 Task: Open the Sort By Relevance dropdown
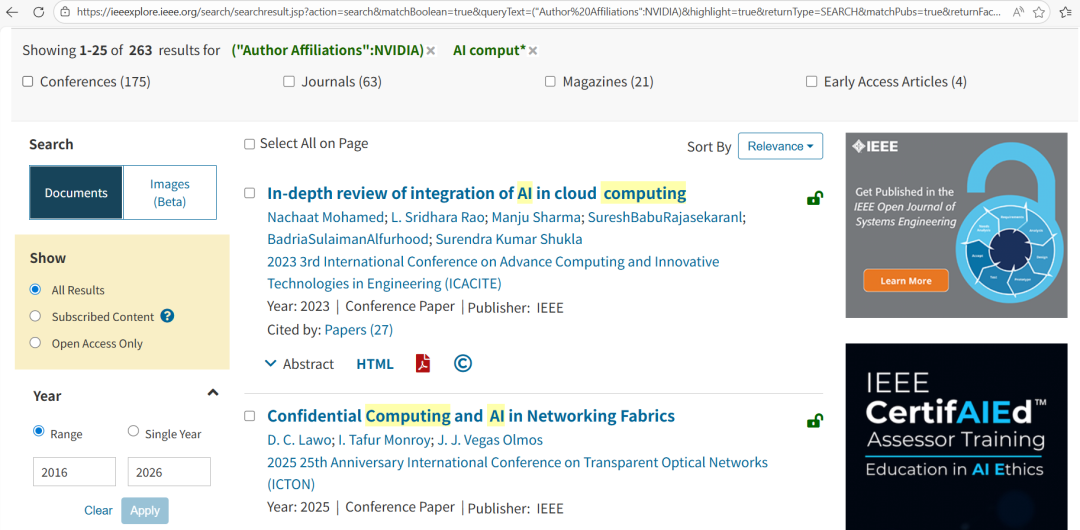pos(780,146)
